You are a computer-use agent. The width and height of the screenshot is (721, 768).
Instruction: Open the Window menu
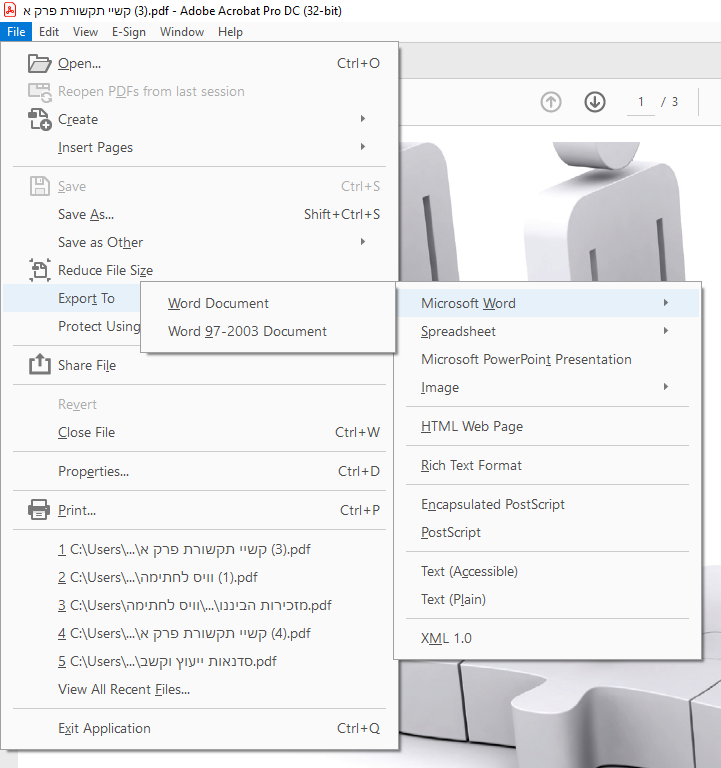182,32
